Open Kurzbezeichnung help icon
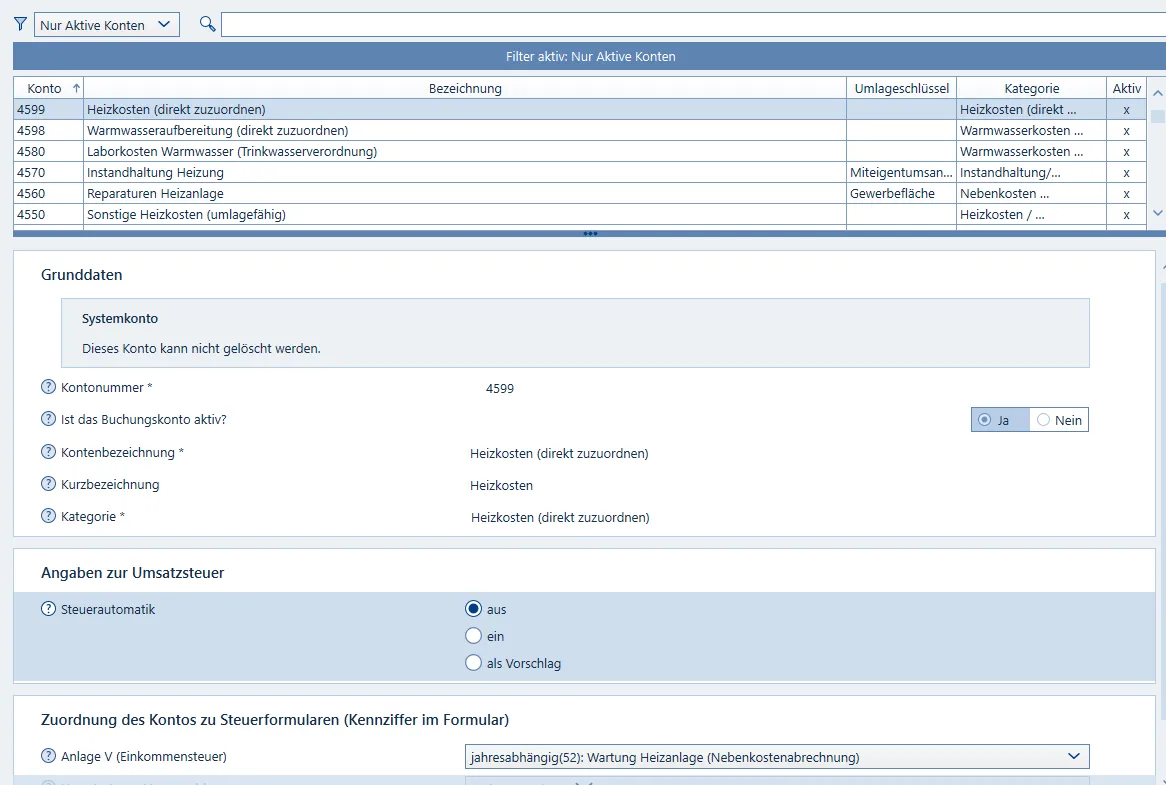This screenshot has width=1166, height=785. [48, 484]
